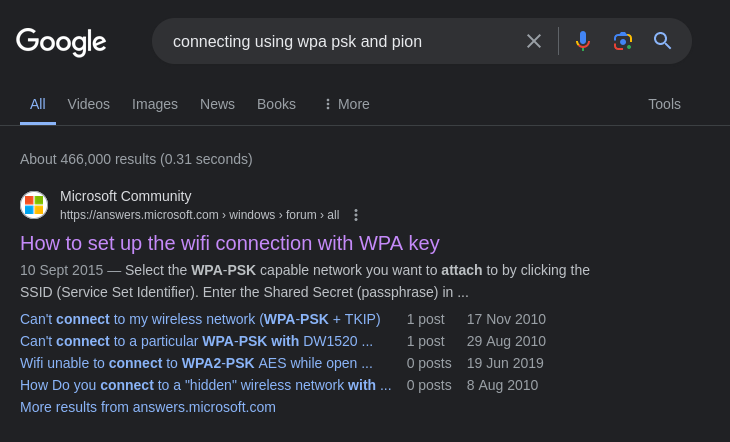Switch to the Videos tab
Screen dimensions: 730x442
tap(88, 104)
